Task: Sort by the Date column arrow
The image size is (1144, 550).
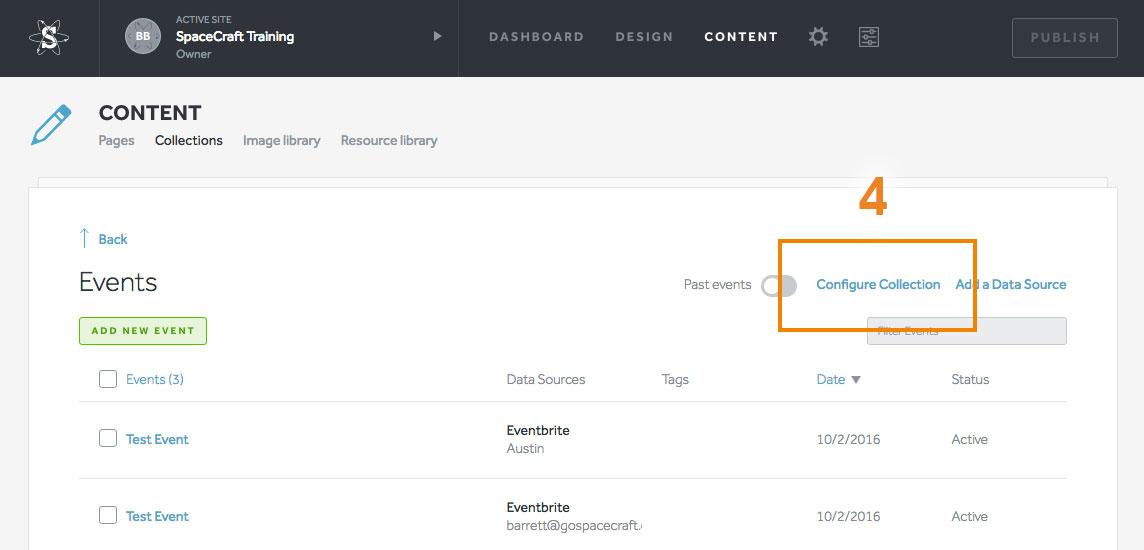Action: 856,380
